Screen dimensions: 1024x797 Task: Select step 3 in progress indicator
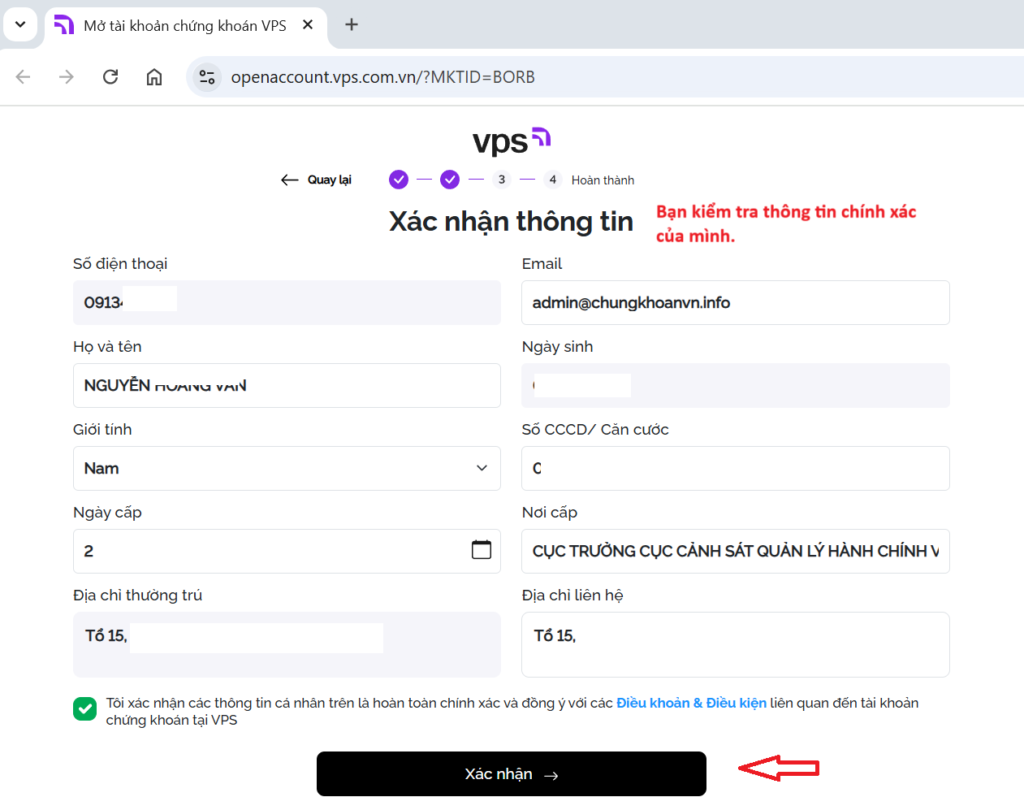pyautogui.click(x=502, y=180)
